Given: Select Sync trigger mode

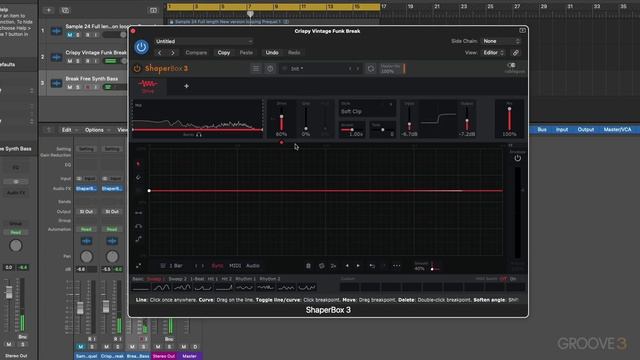Looking at the screenshot, I should click(x=217, y=266).
